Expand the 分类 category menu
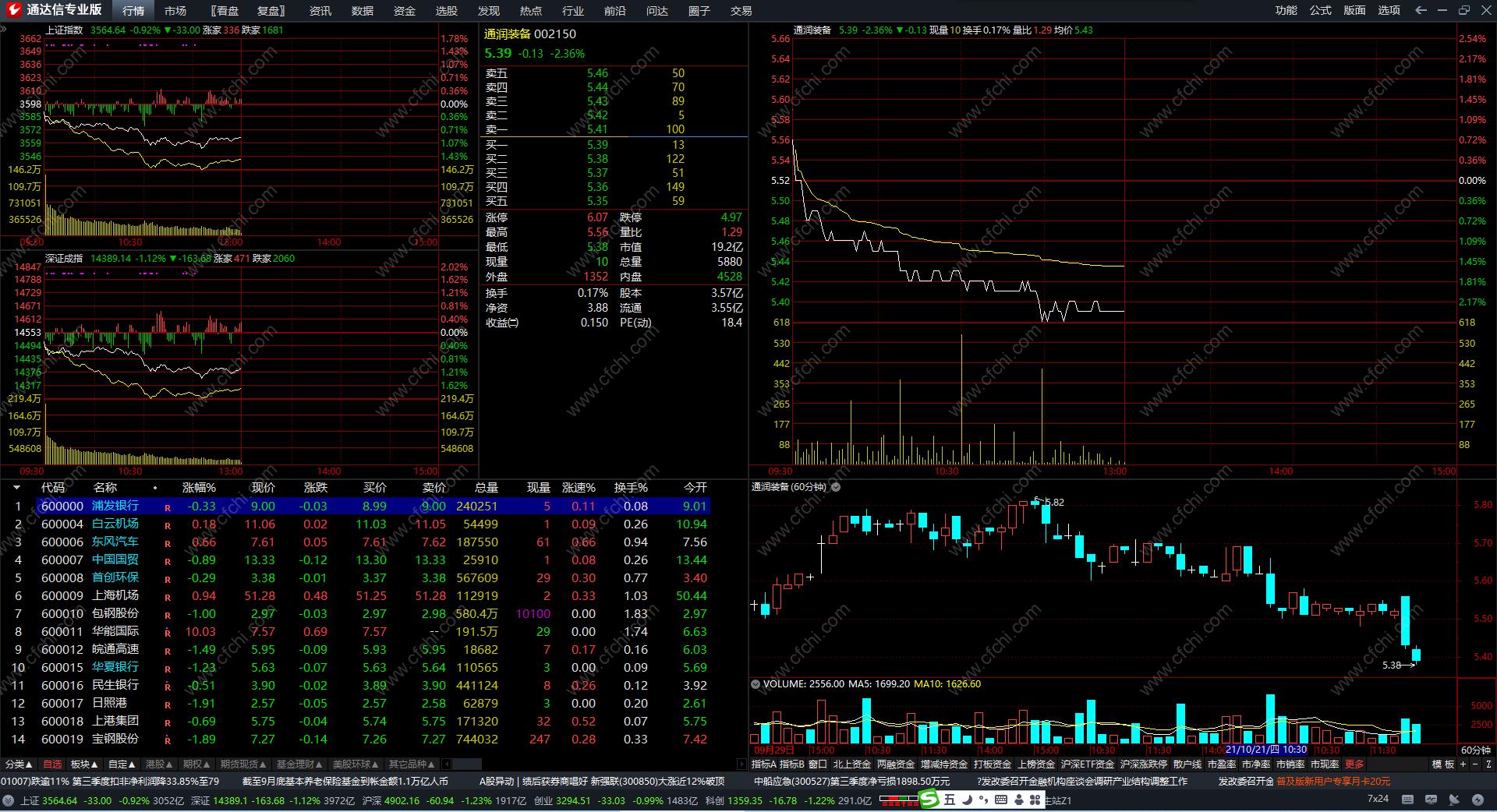 19,764
